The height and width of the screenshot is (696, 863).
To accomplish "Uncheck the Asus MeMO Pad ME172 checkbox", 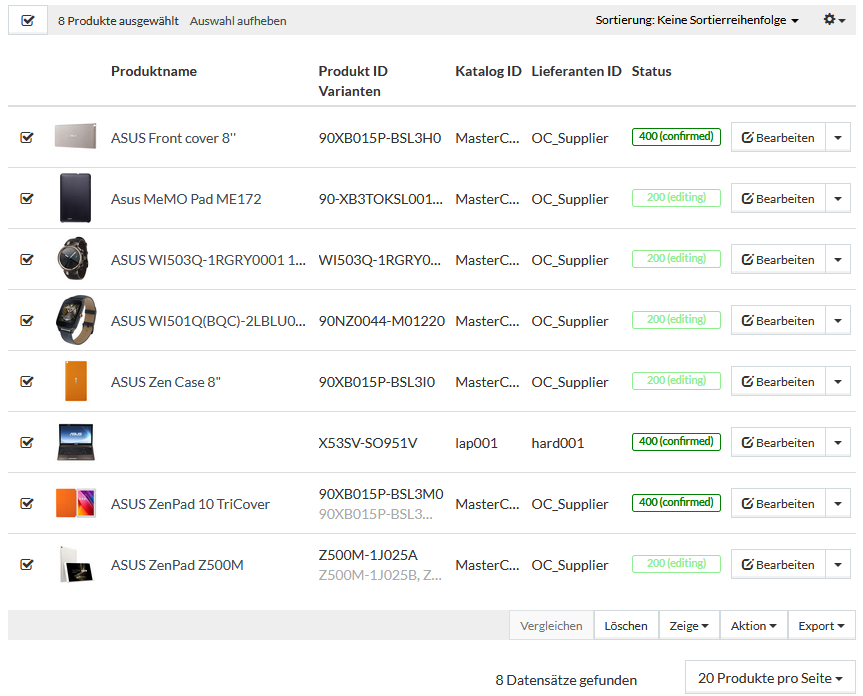I will 26,199.
